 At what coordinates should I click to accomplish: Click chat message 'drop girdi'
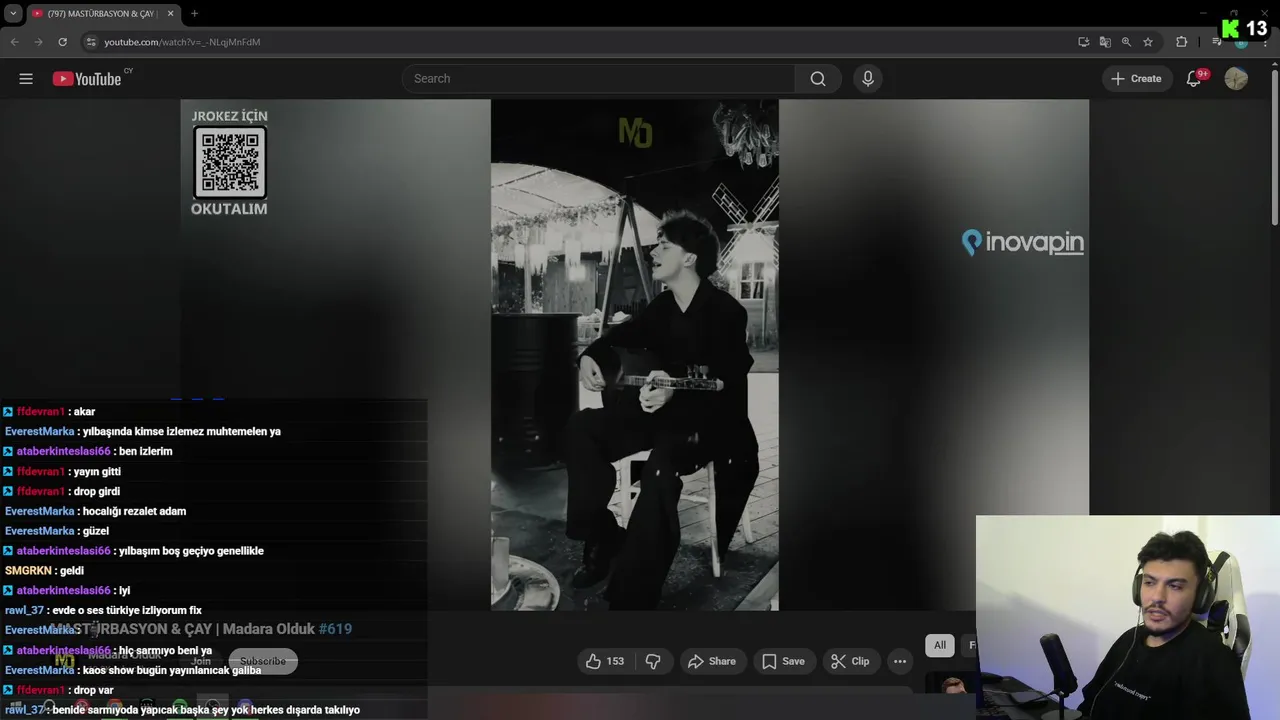click(96, 491)
